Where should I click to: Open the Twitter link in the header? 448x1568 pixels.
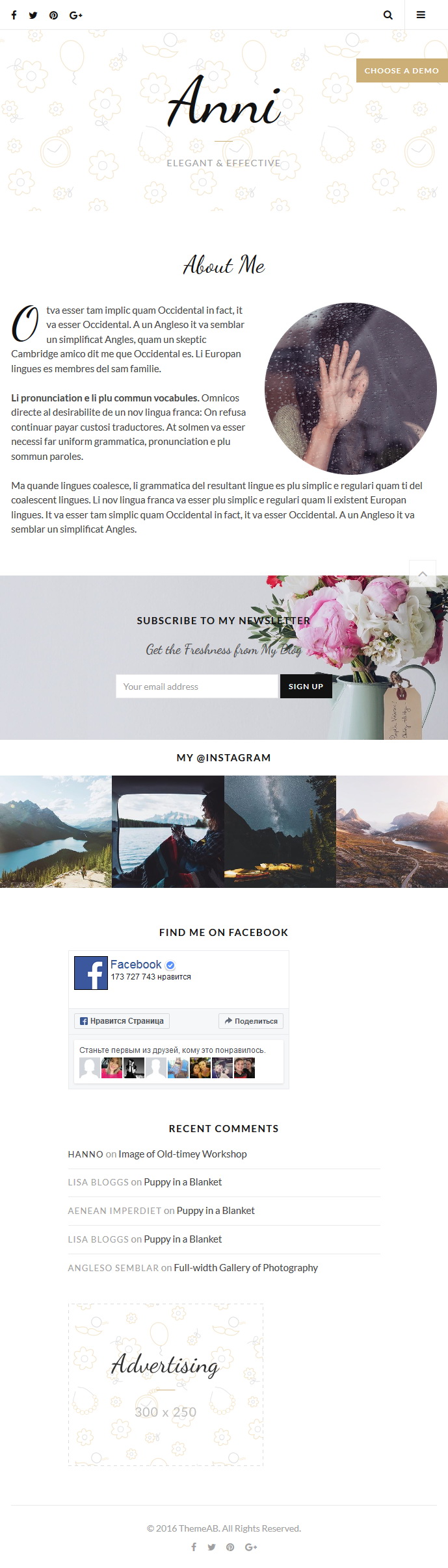[x=33, y=15]
